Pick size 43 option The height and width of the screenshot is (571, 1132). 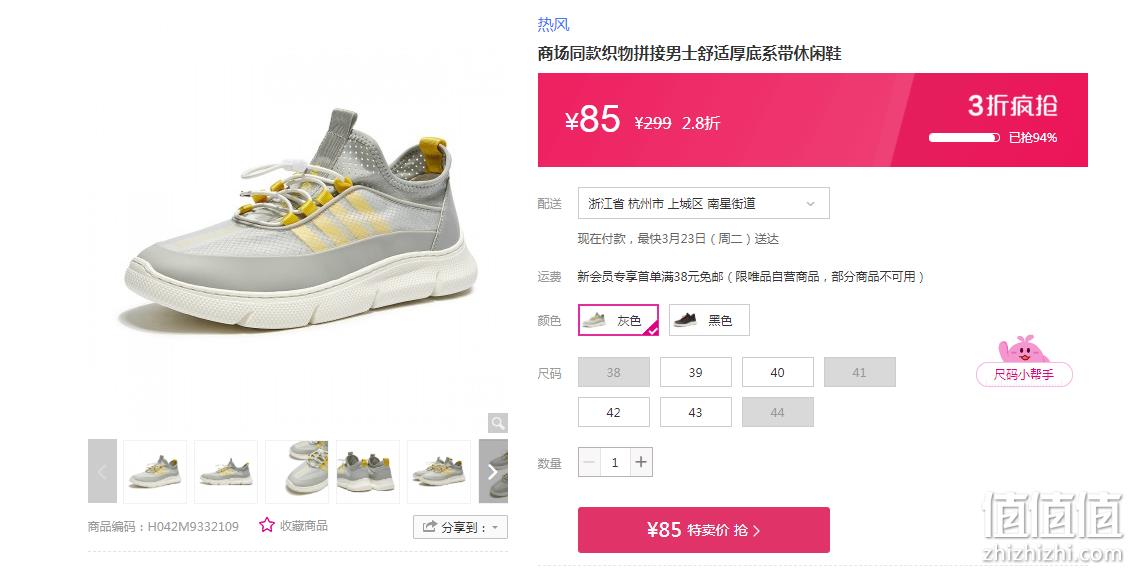tap(695, 412)
